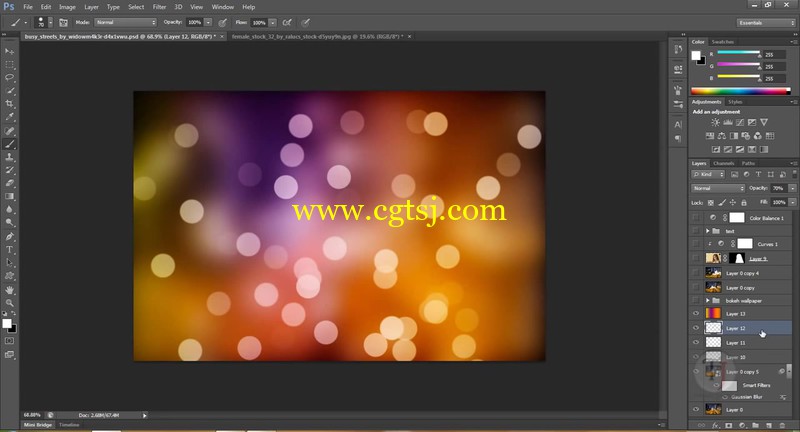This screenshot has height=432, width=800.
Task: Select the Clone Stamp tool
Action: click(x=9, y=157)
